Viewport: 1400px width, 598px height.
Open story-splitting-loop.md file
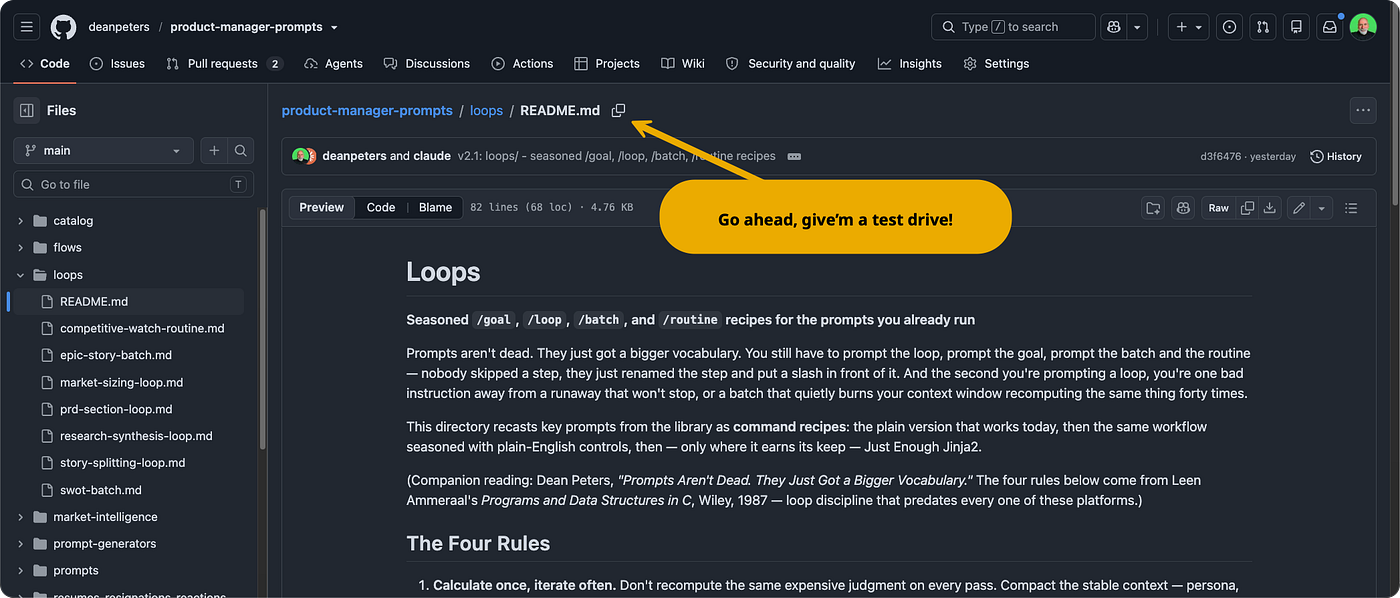click(125, 463)
